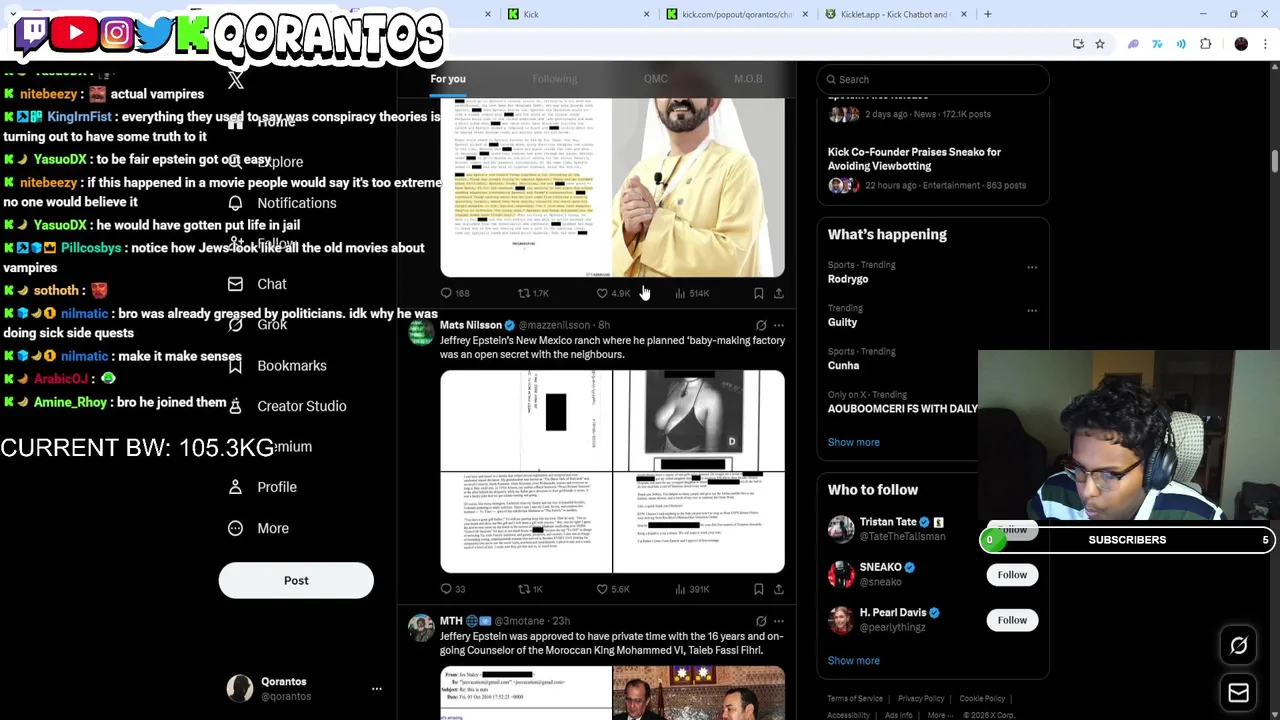Follow H. Pearl Davis
Viewport: 1280px width, 720px height.
coord(1012,620)
